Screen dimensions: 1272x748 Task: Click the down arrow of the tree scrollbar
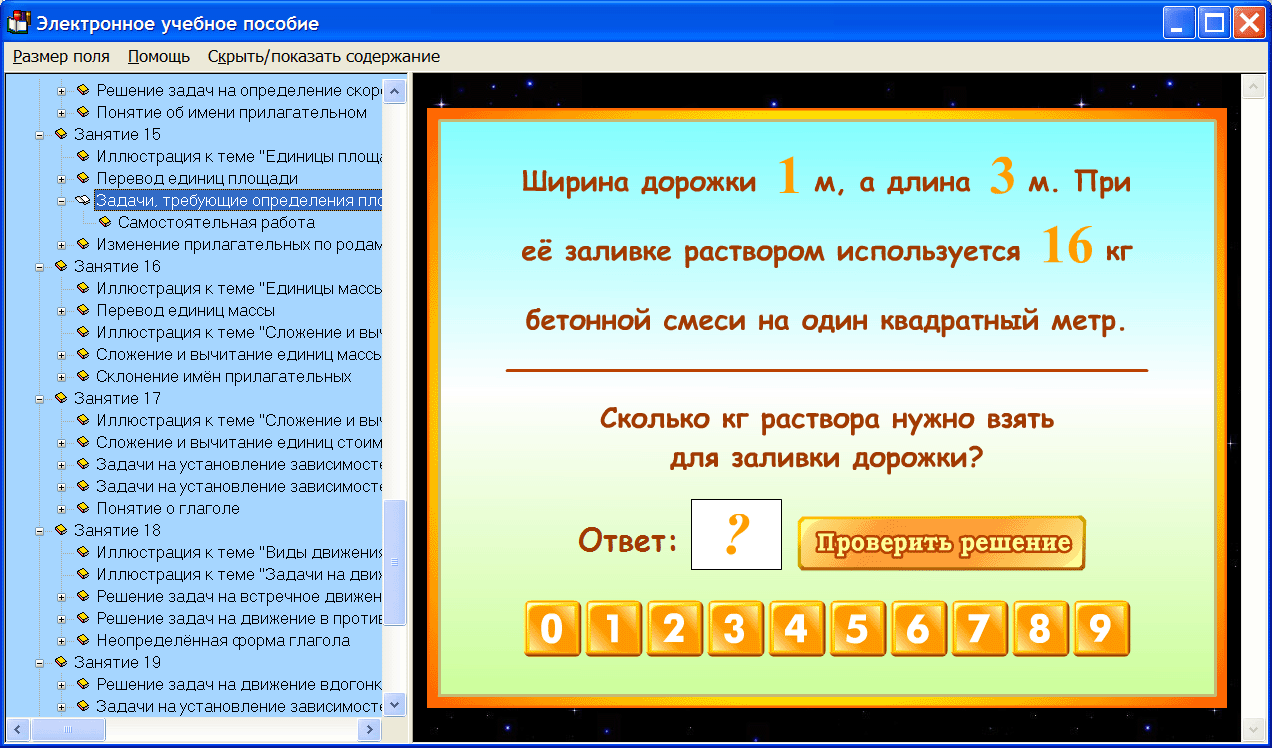[395, 704]
